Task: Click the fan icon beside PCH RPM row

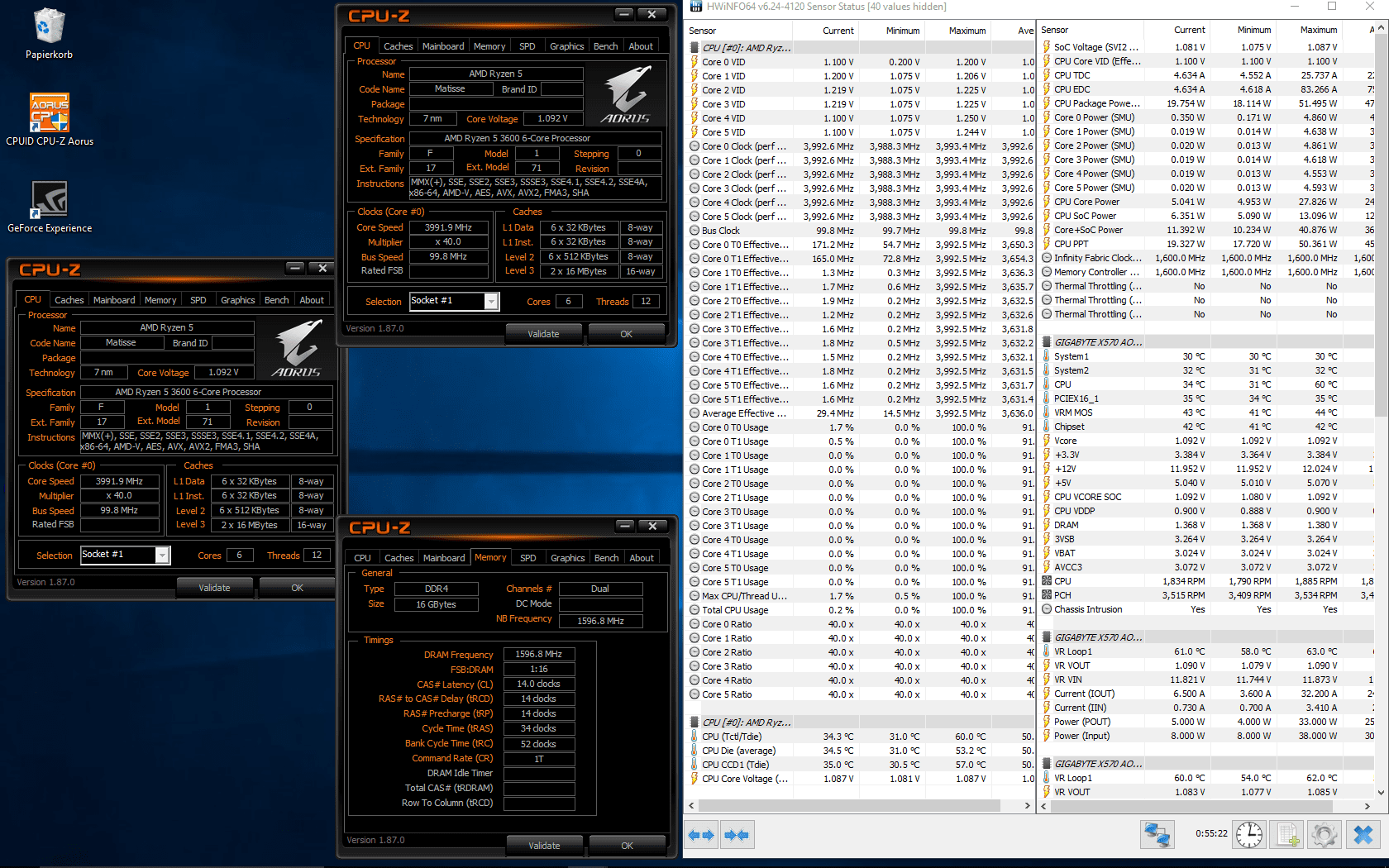Action: tap(1047, 595)
